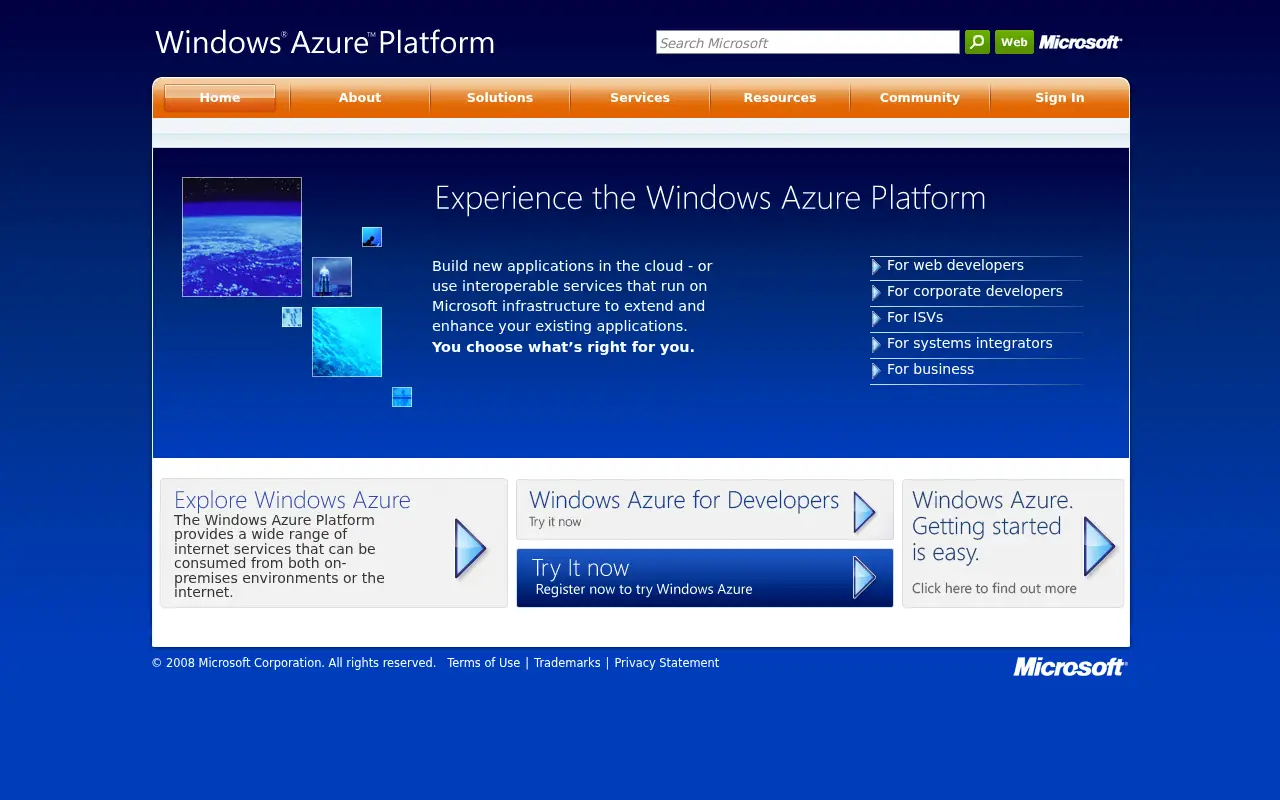
Task: Click arrow icon beside For web developers
Action: [876, 267]
